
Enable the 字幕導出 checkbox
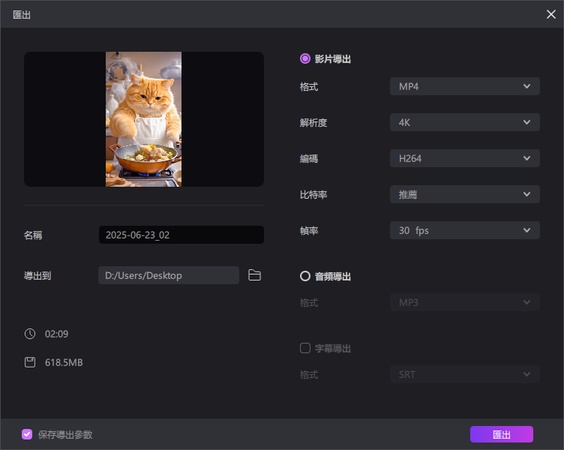click(305, 348)
